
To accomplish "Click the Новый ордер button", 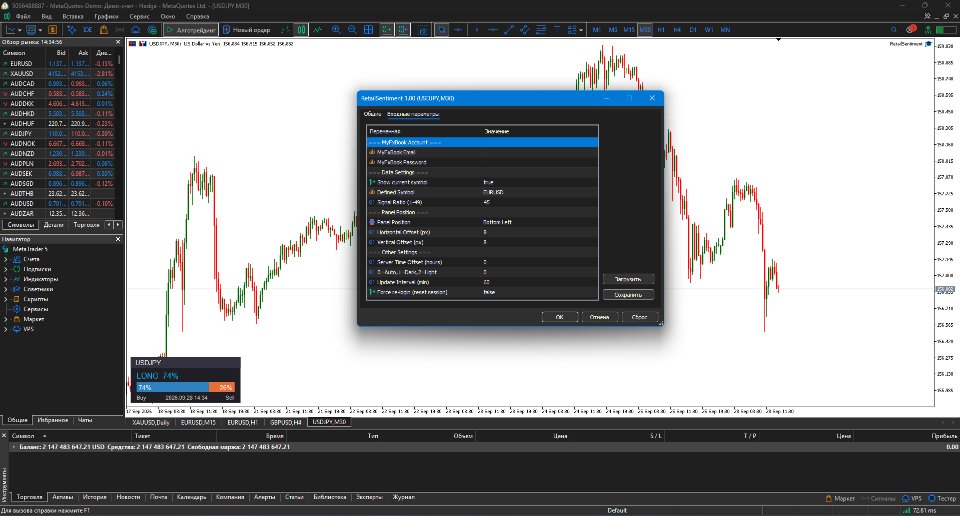I will click(247, 29).
